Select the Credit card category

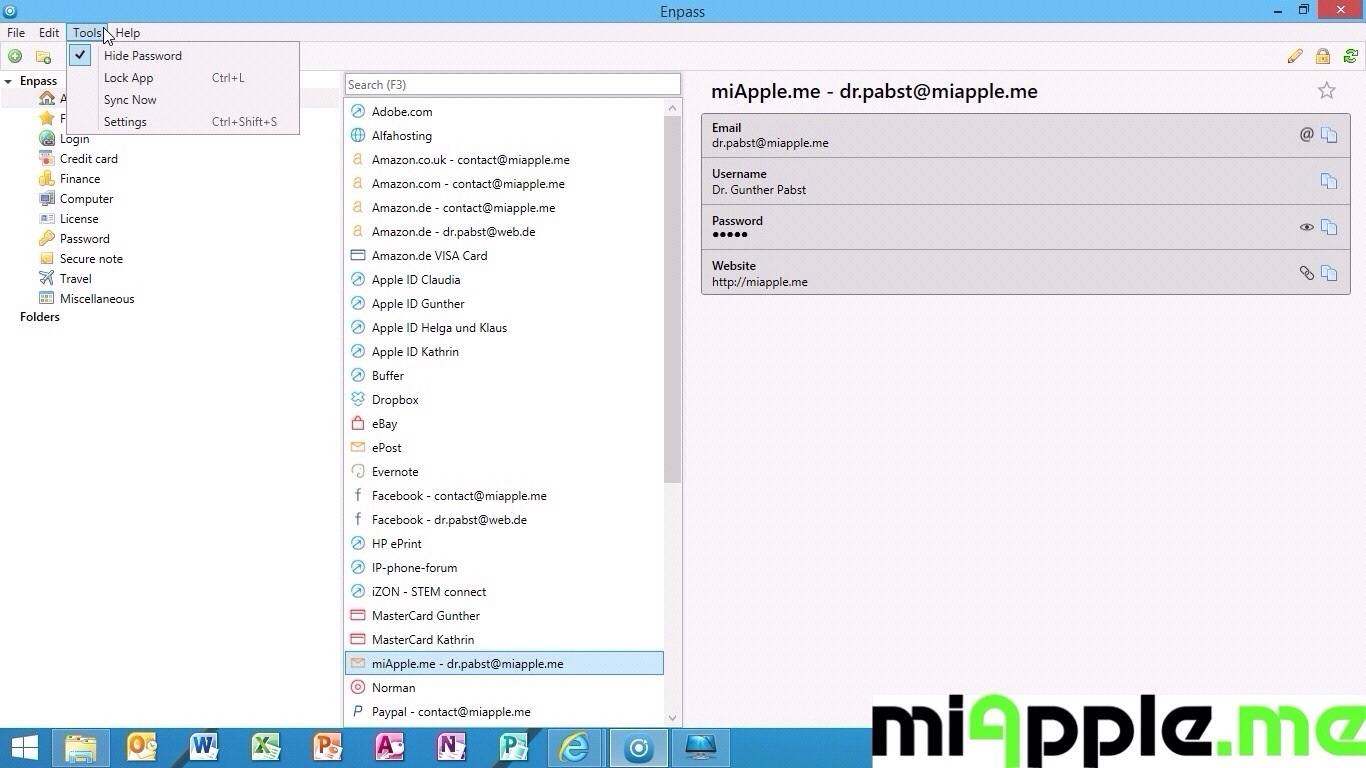88,159
